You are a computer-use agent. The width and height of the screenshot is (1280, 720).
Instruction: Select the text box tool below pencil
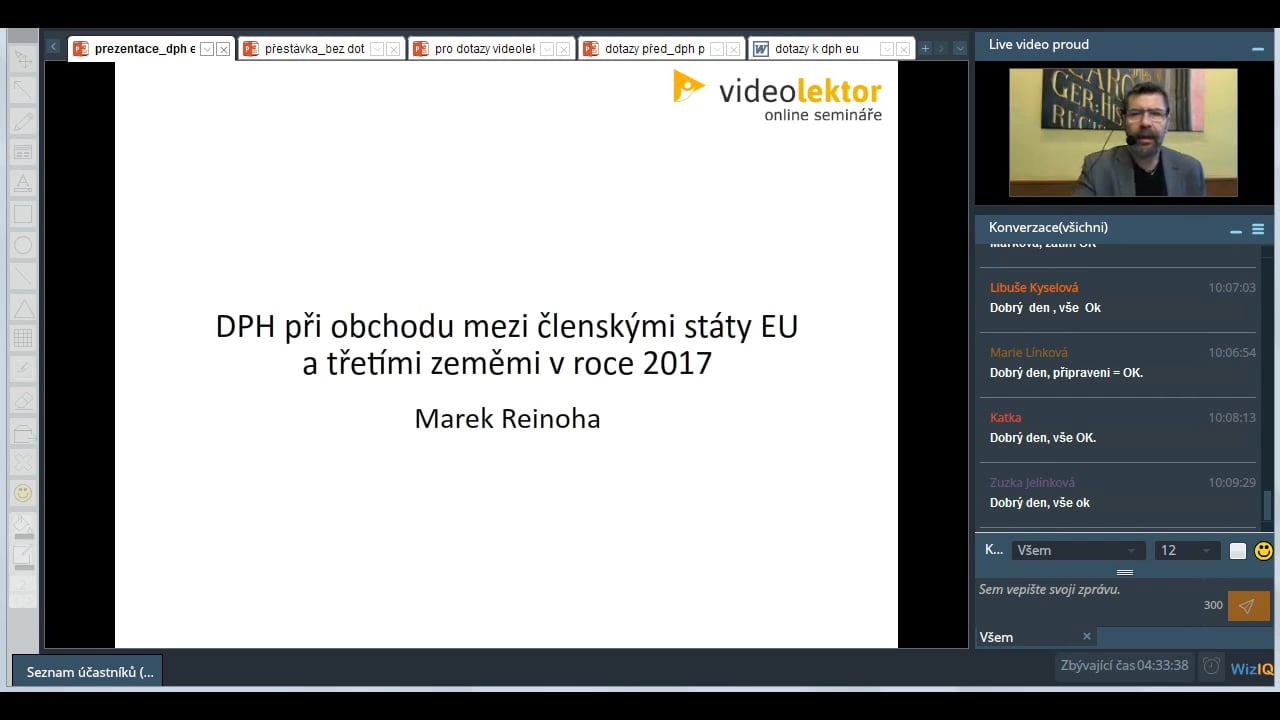pos(22,152)
